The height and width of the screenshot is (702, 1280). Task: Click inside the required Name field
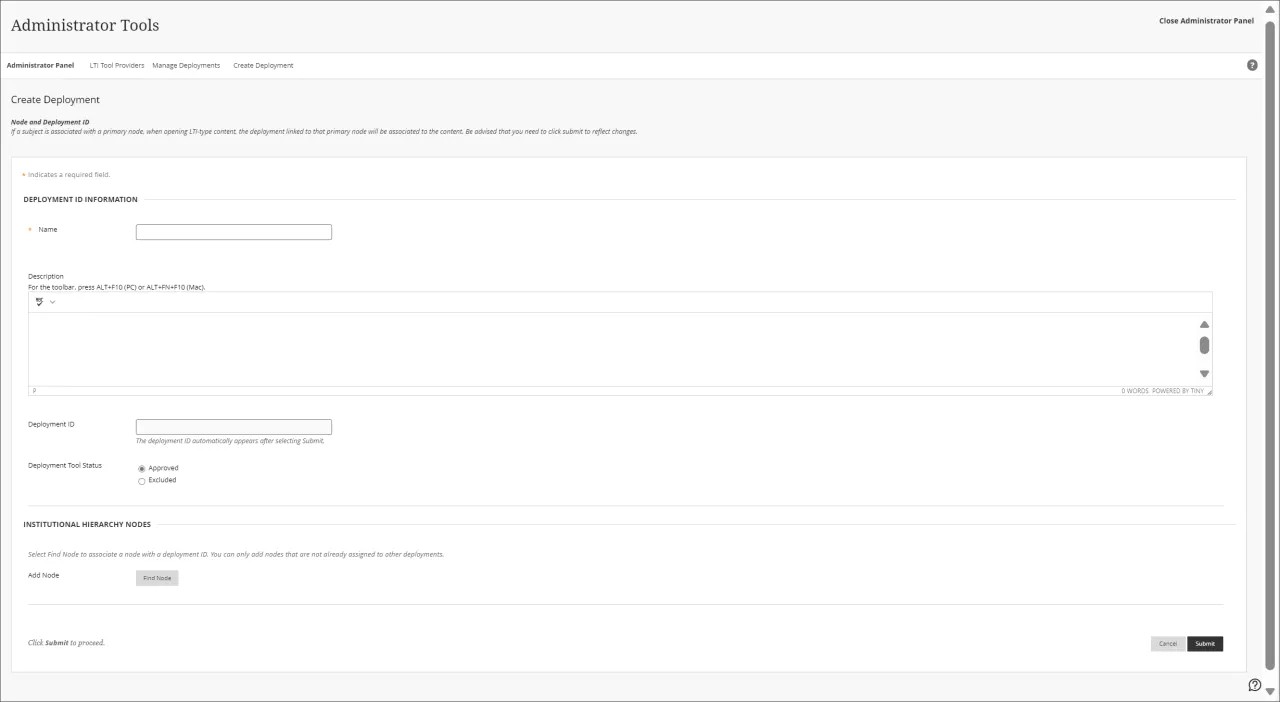coord(233,231)
